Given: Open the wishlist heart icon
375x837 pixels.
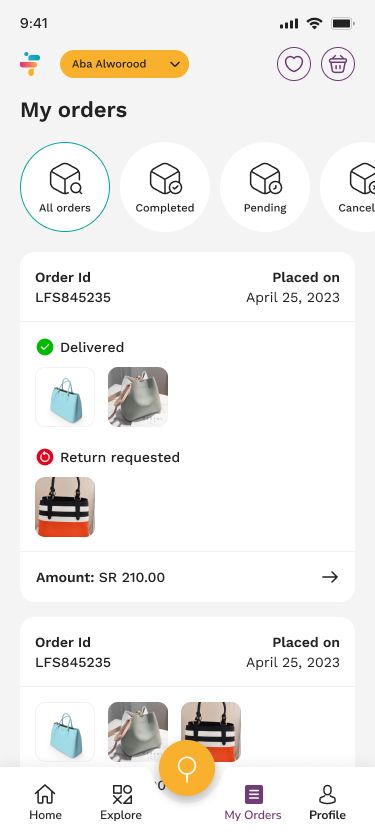Looking at the screenshot, I should pyautogui.click(x=293, y=64).
